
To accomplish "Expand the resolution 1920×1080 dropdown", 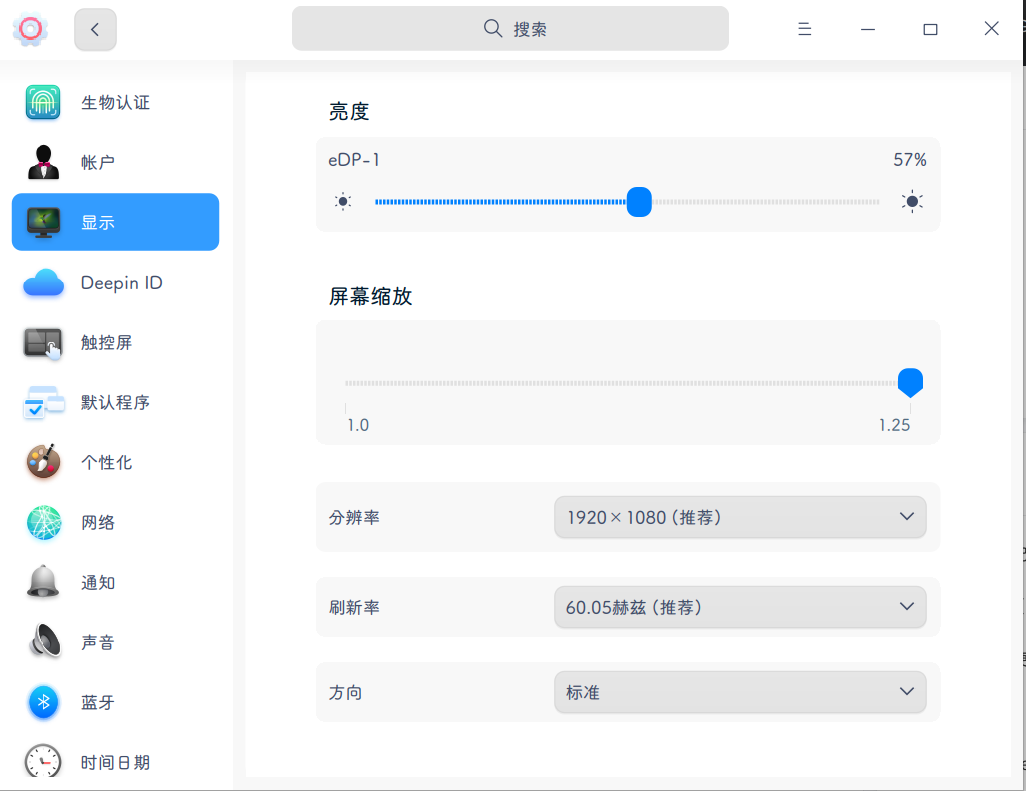I will point(740,517).
